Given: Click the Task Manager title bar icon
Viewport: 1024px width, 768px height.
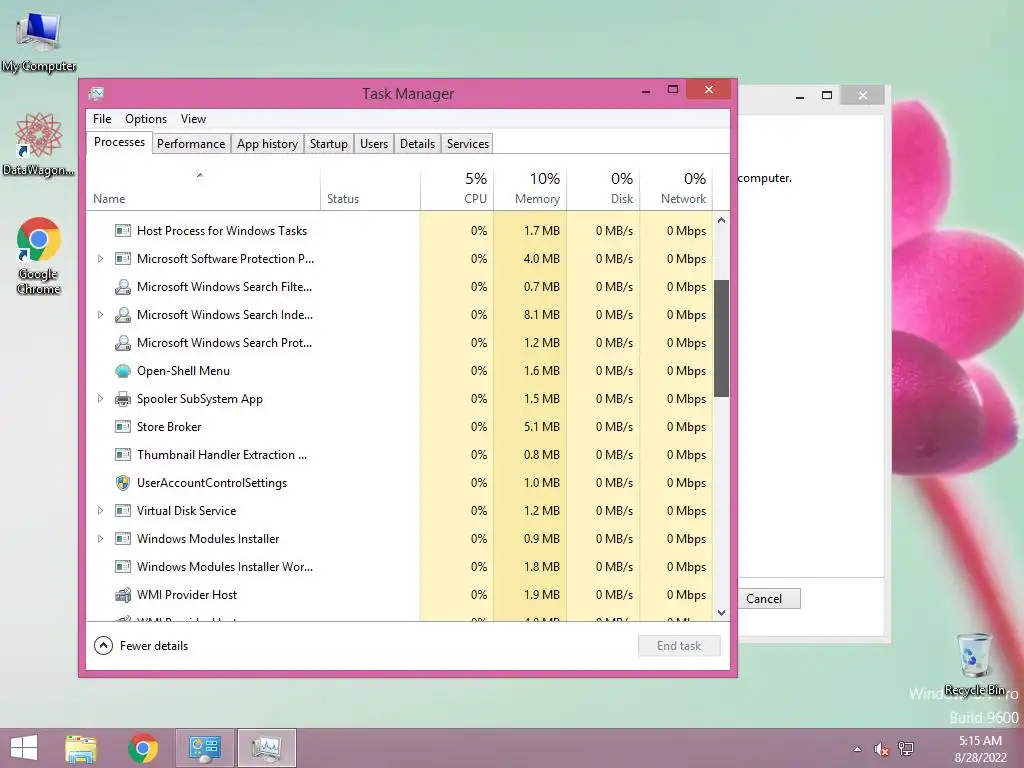Looking at the screenshot, I should coord(97,93).
